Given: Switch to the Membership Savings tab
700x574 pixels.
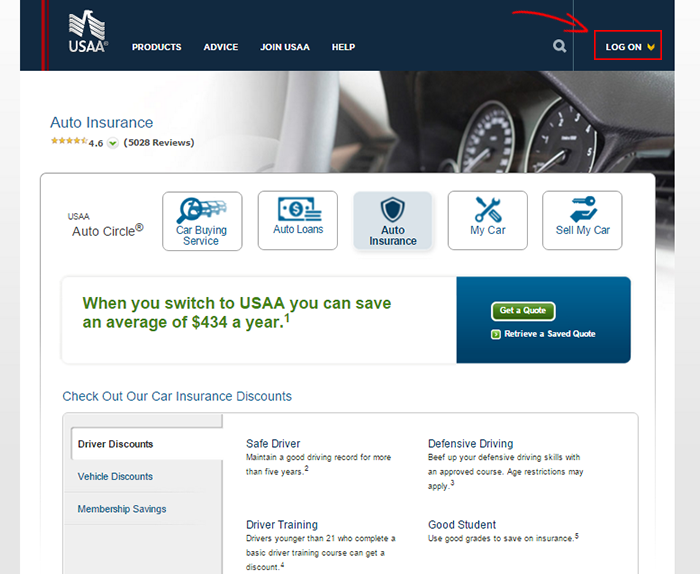Looking at the screenshot, I should pyautogui.click(x=122, y=509).
